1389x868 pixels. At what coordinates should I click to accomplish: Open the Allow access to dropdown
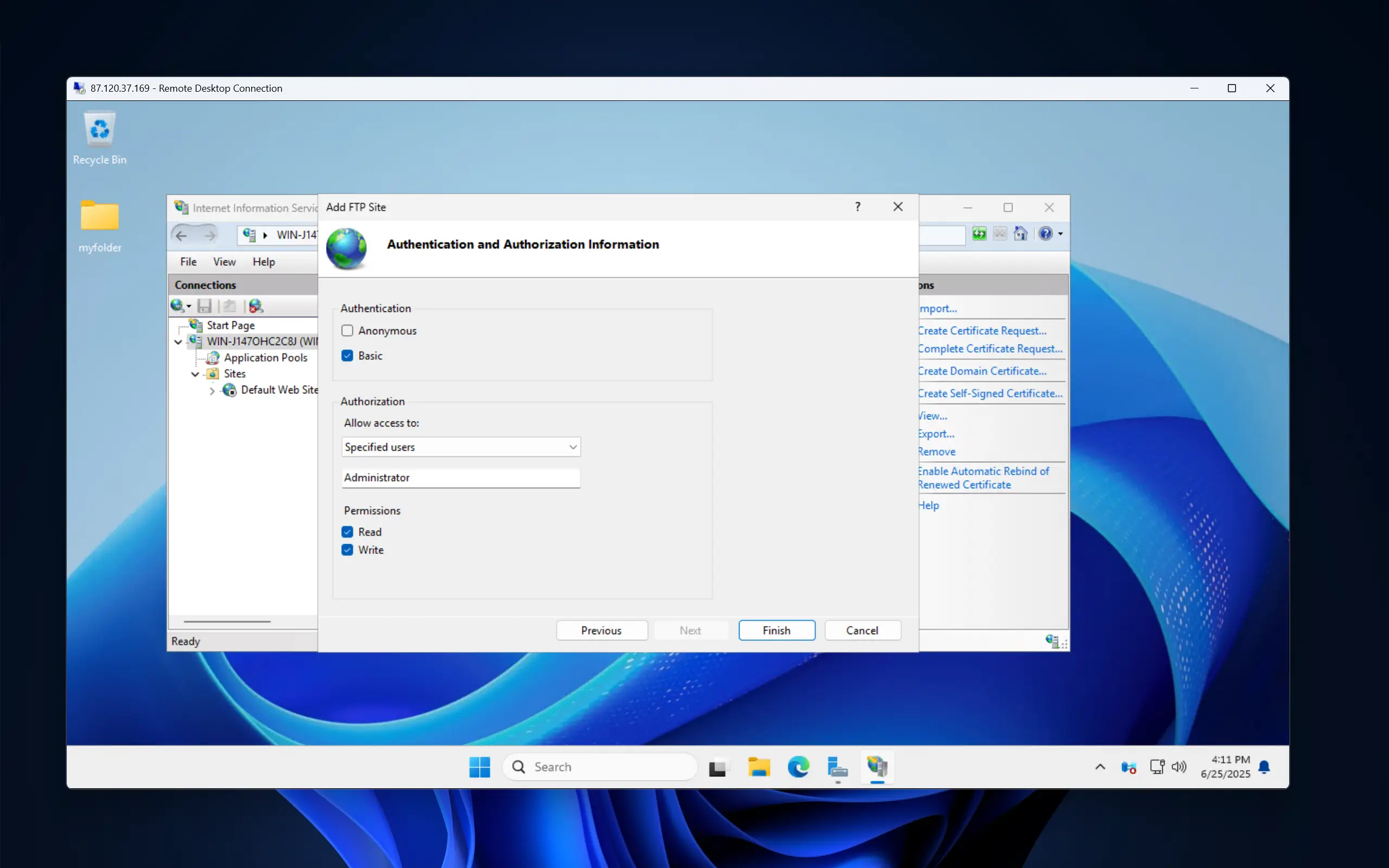coord(461,447)
